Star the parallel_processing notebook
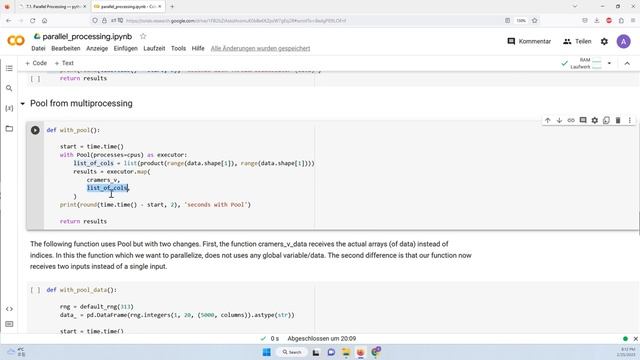The width and height of the screenshot is (640, 360). coord(143,36)
